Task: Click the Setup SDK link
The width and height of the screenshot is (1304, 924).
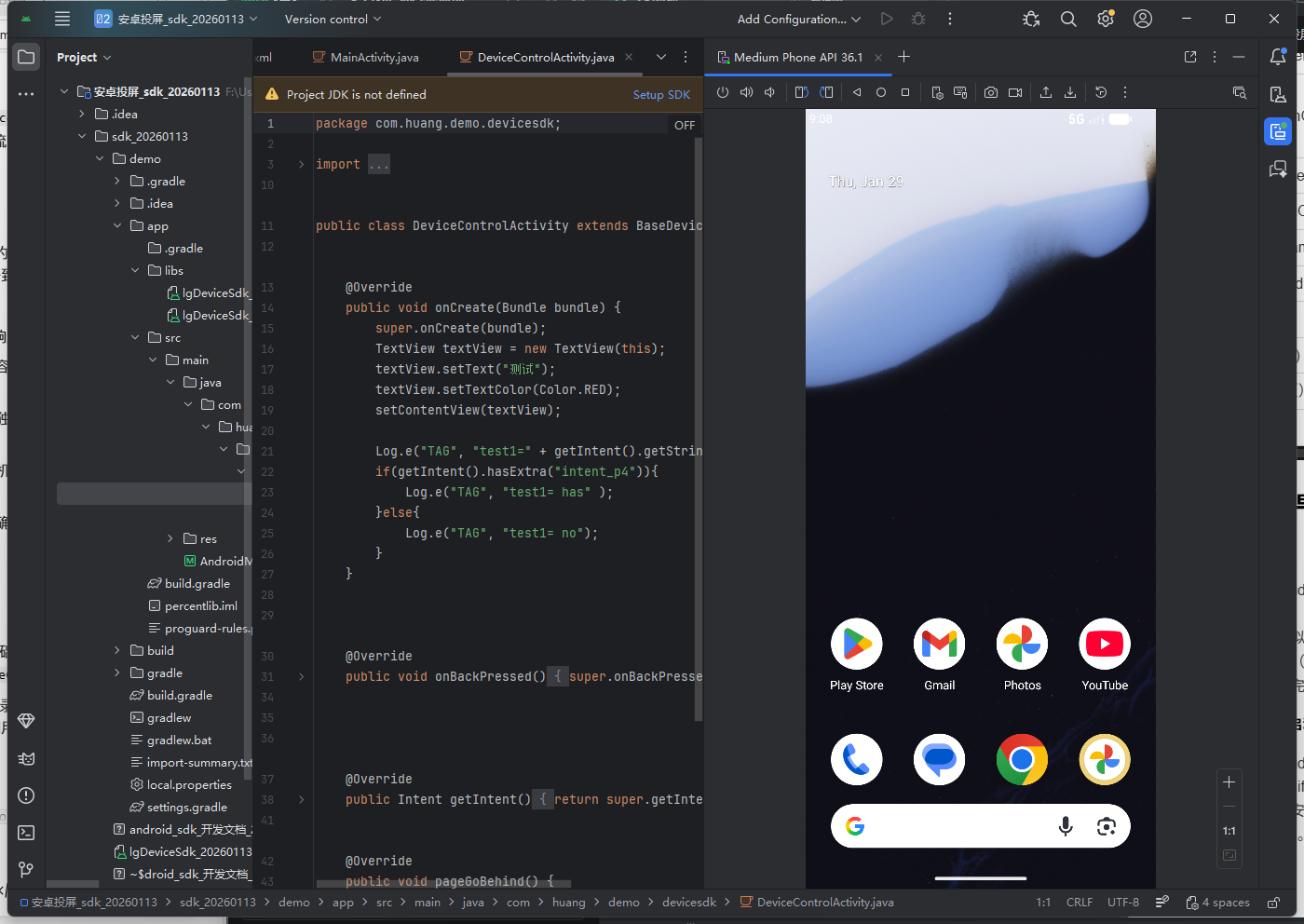Action: click(661, 94)
